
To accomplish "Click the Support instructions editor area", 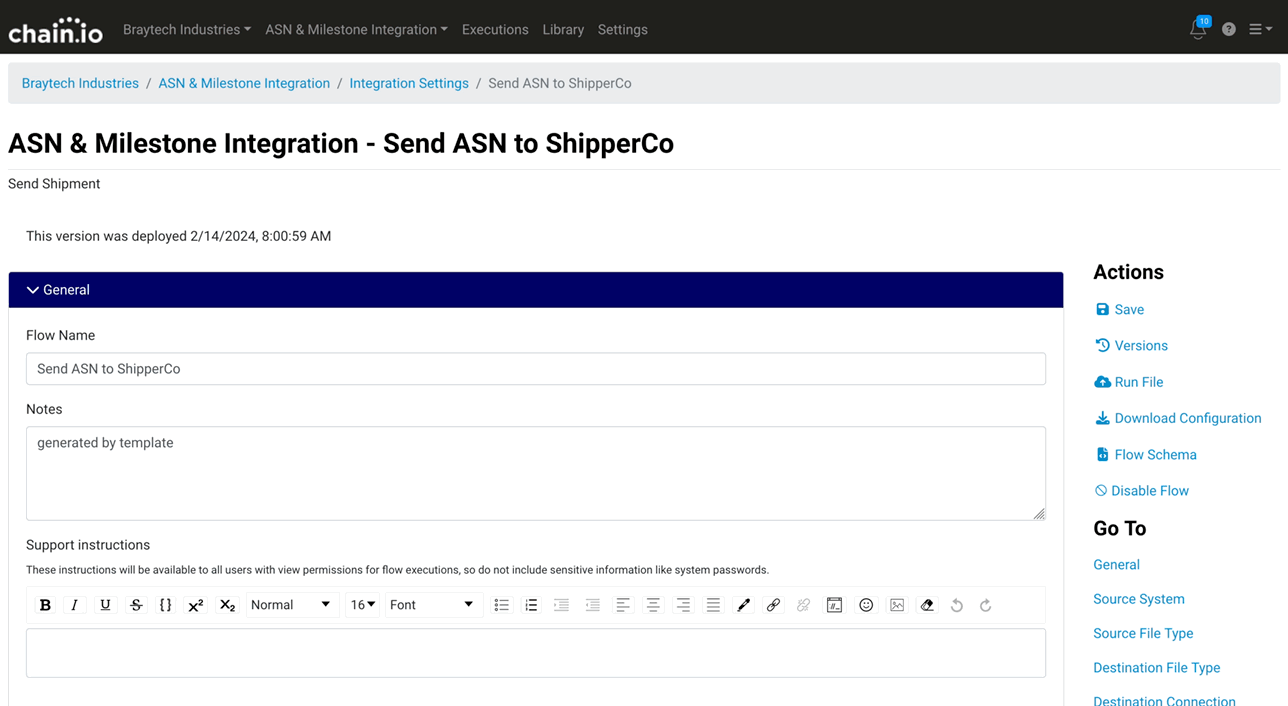I will tap(536, 653).
